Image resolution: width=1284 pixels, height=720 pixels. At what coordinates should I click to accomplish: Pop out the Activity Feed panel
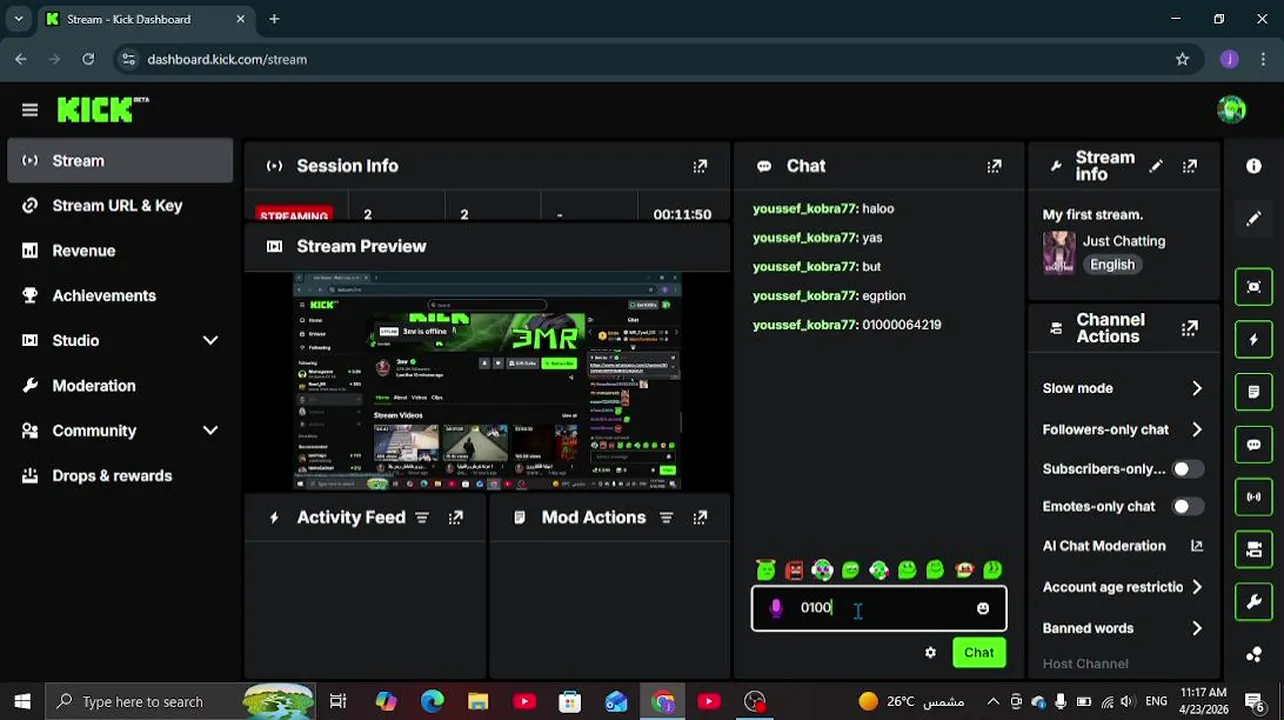456,517
